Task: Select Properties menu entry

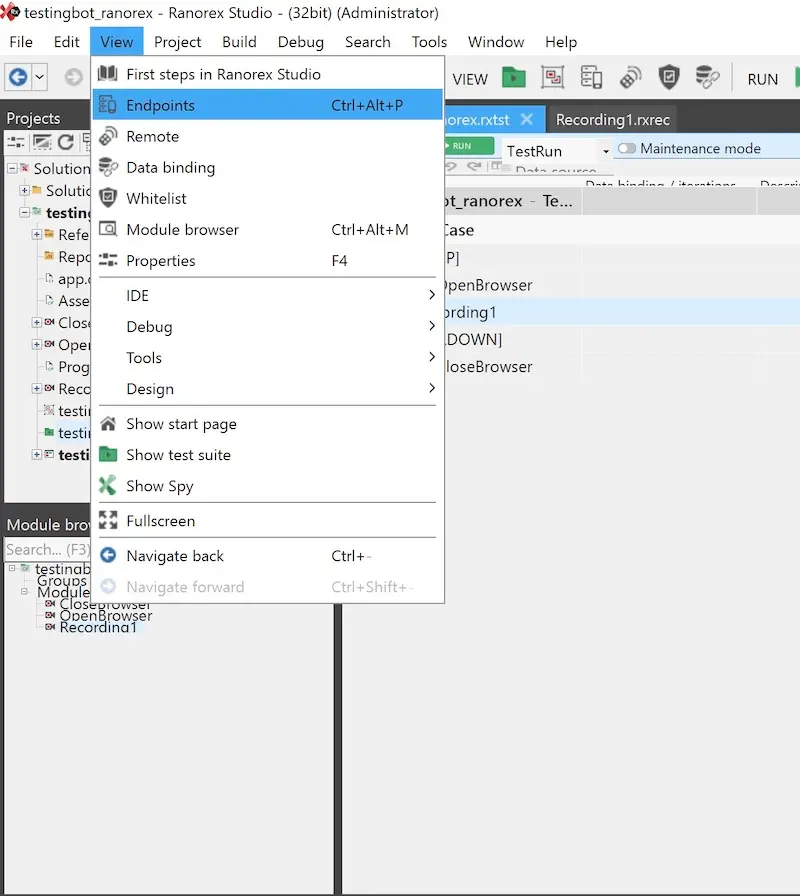Action: click(x=267, y=261)
